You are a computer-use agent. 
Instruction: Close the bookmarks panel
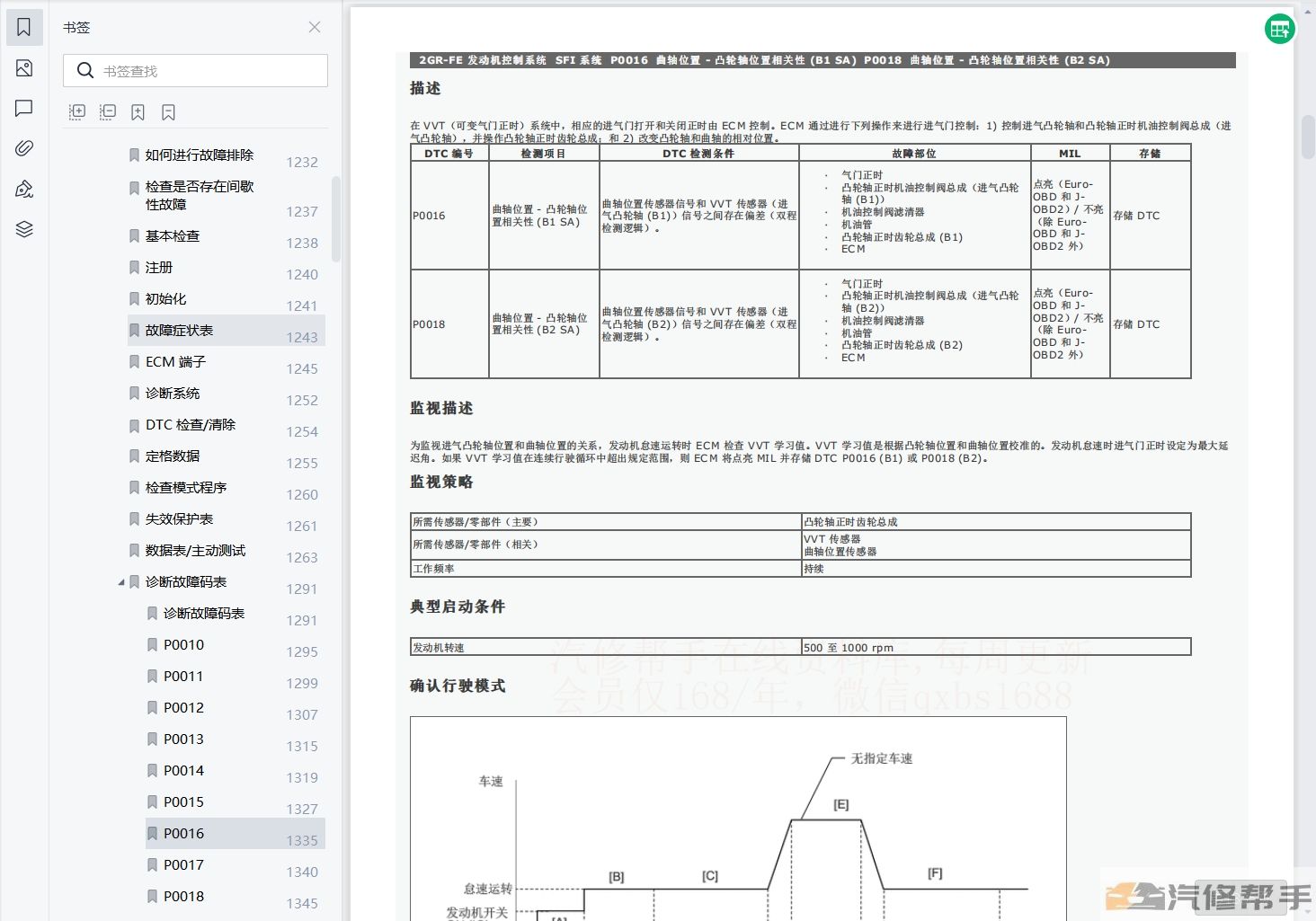pyautogui.click(x=315, y=27)
